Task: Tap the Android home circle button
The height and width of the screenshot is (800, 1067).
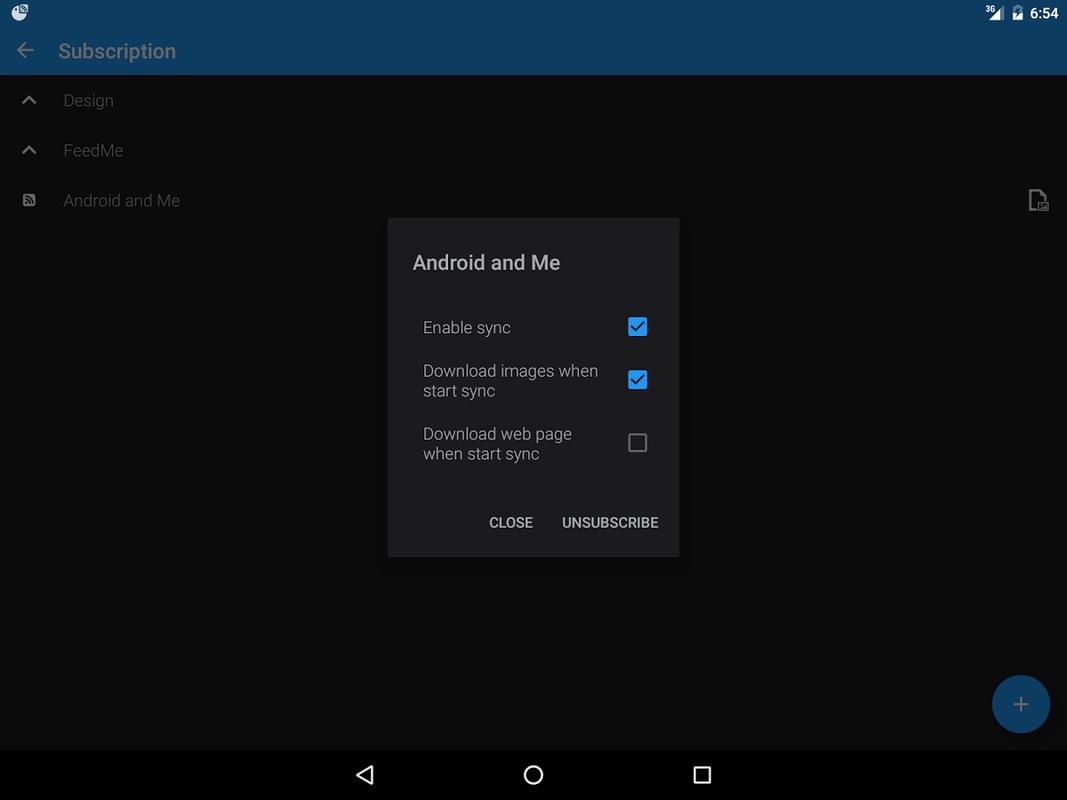Action: [x=534, y=775]
